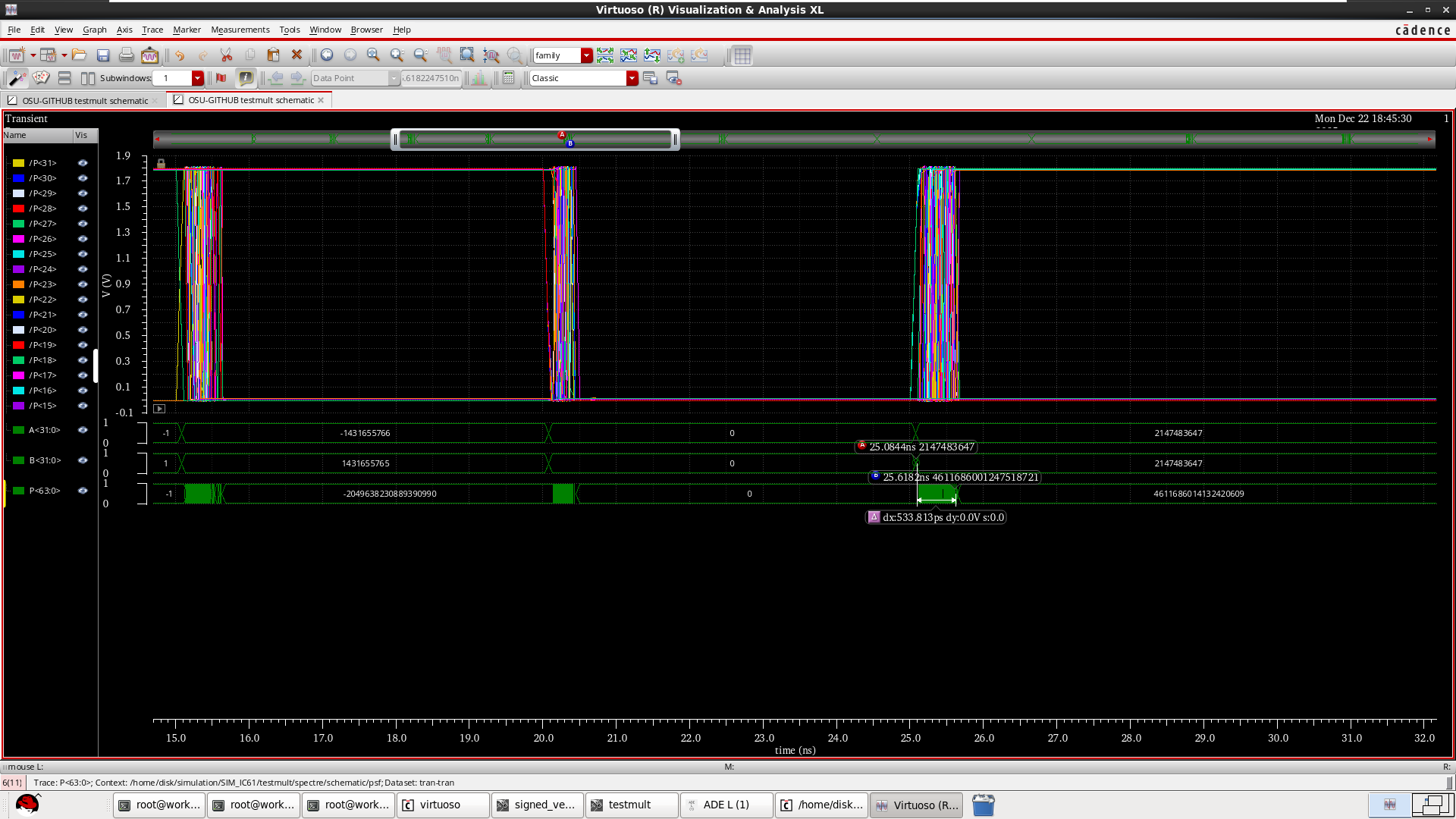Undo the last action
The image size is (1456, 819).
coord(180,55)
